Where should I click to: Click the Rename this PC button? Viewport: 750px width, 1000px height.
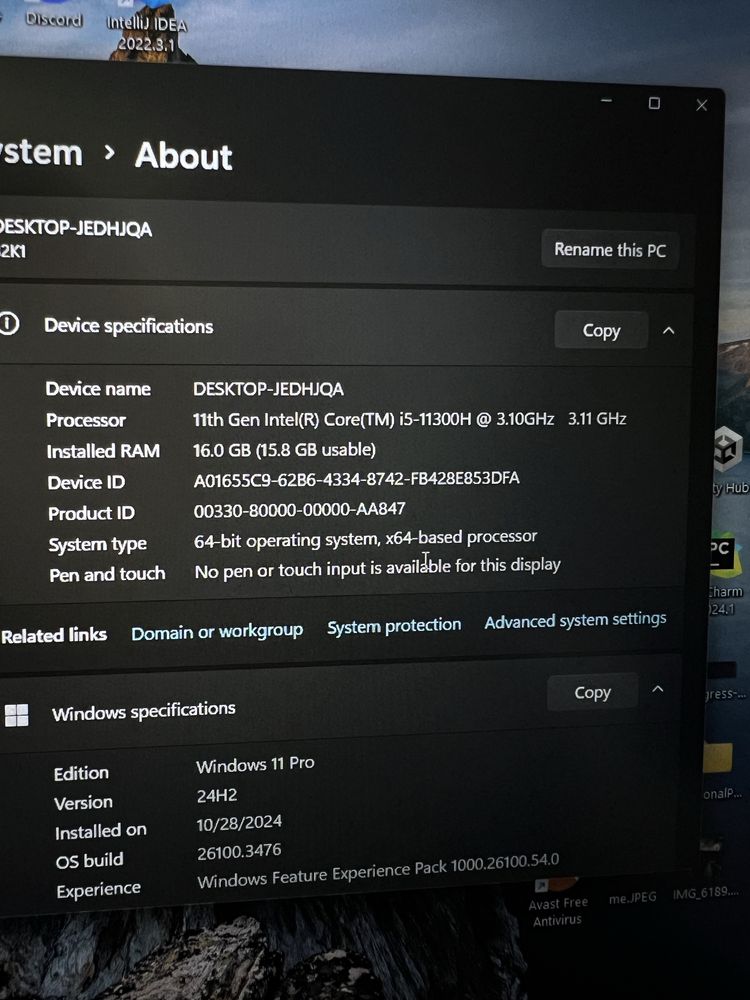[610, 249]
